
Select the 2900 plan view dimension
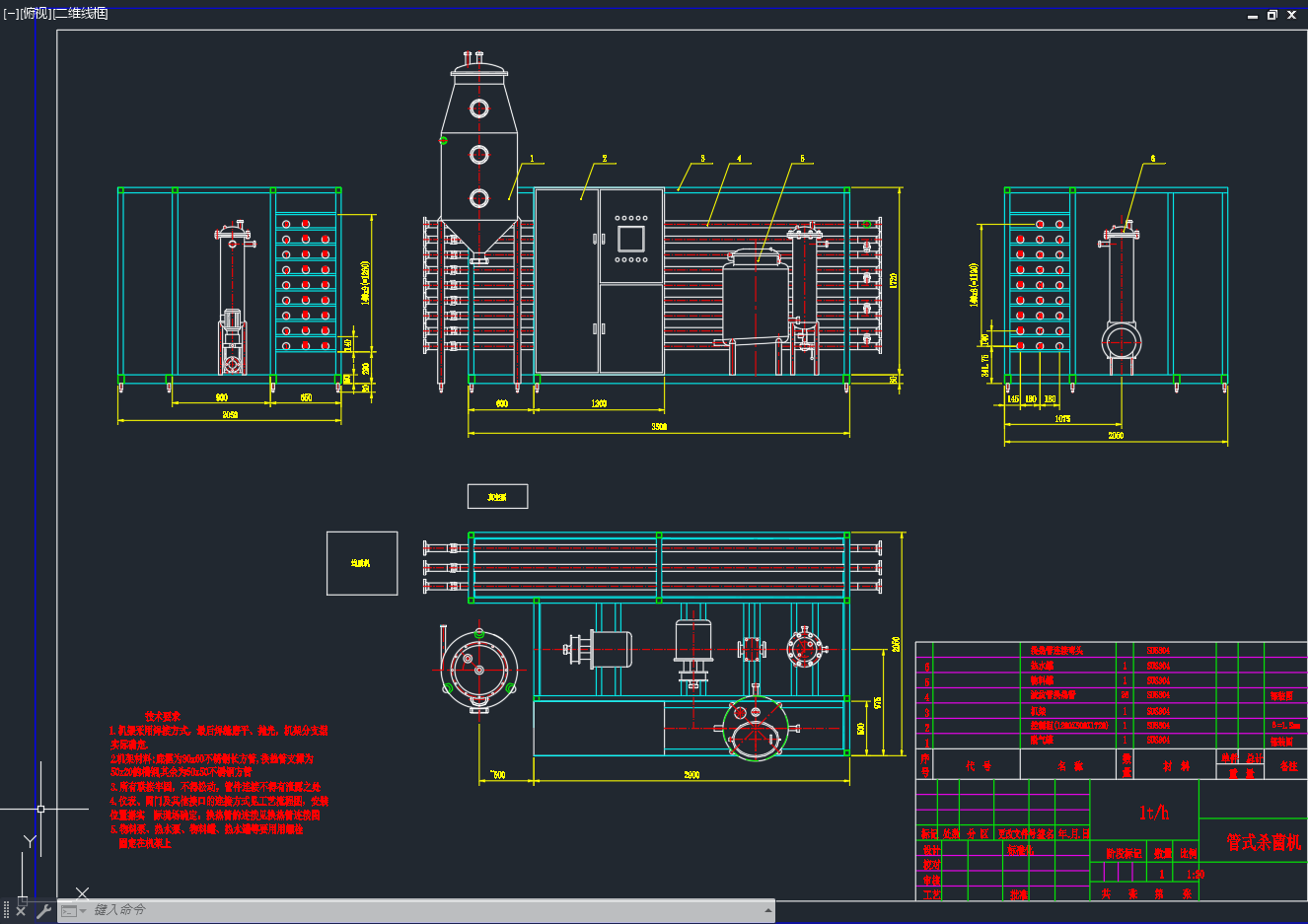tap(691, 775)
